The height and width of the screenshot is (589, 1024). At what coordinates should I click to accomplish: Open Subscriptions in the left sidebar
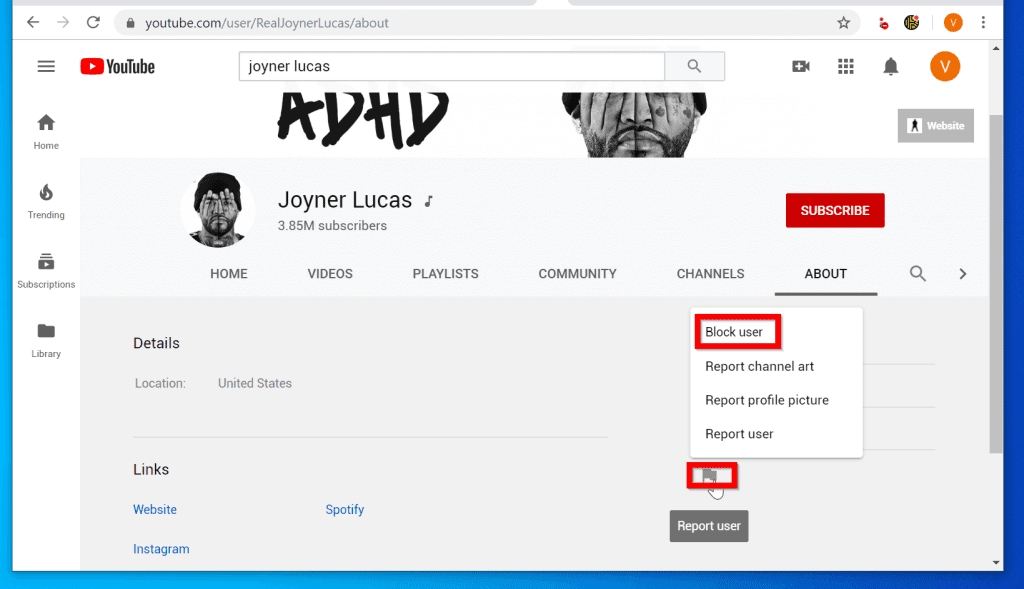(46, 270)
